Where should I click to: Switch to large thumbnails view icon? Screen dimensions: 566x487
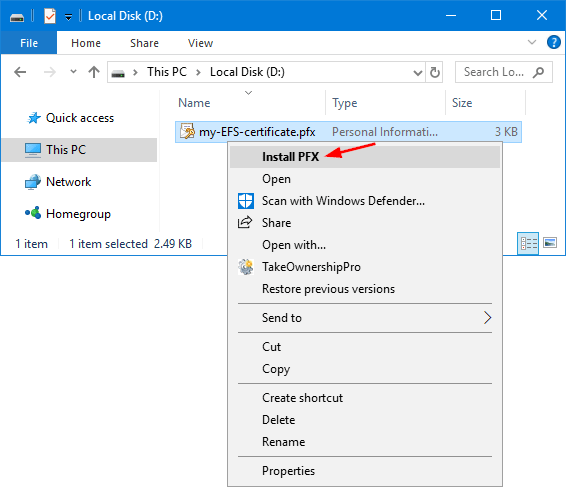pyautogui.click(x=550, y=243)
